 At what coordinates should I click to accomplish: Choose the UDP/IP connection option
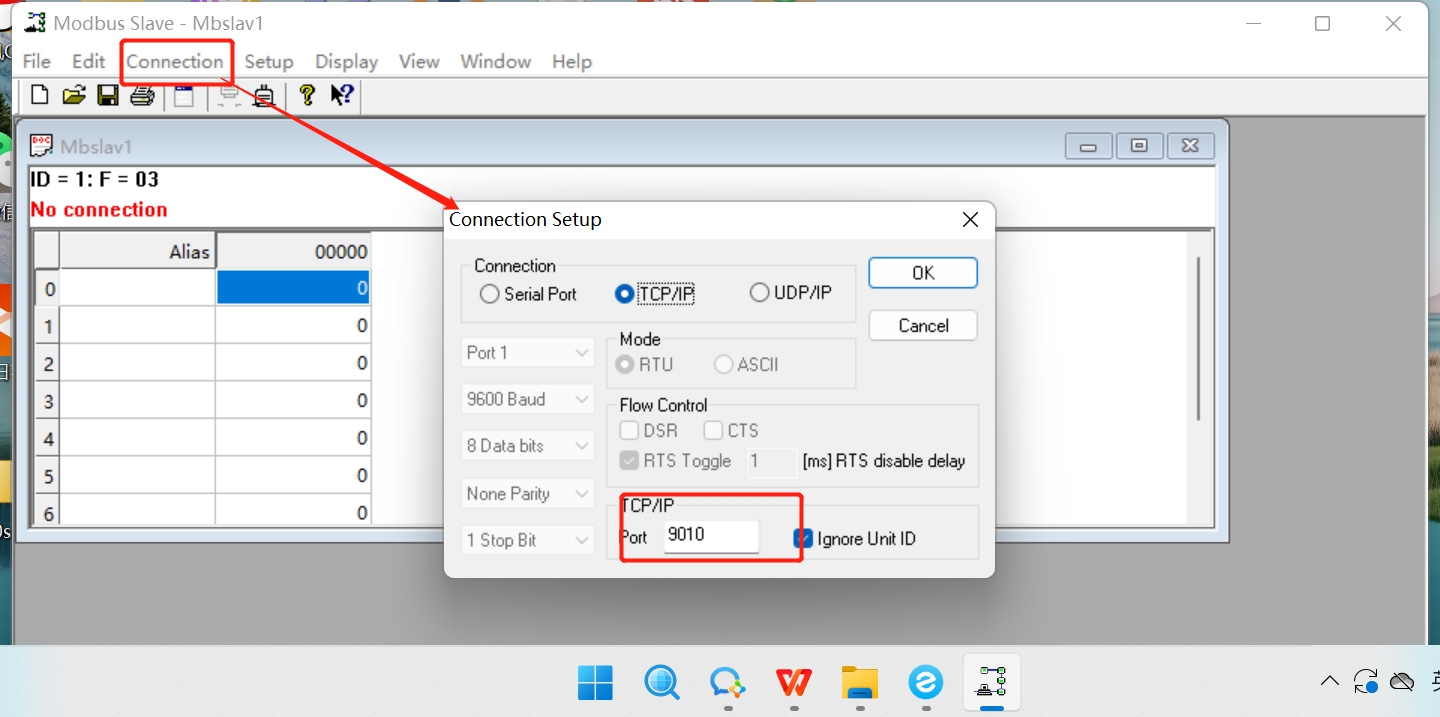(x=759, y=293)
